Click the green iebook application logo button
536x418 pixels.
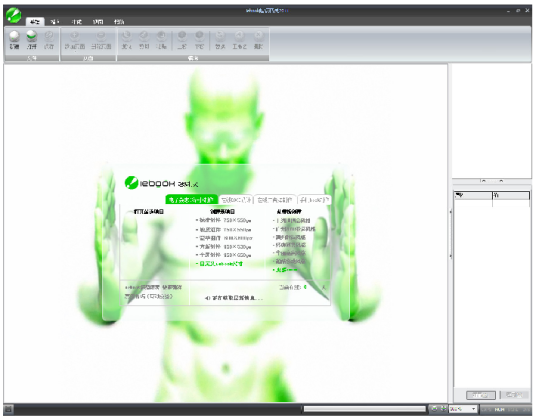tap(14, 15)
